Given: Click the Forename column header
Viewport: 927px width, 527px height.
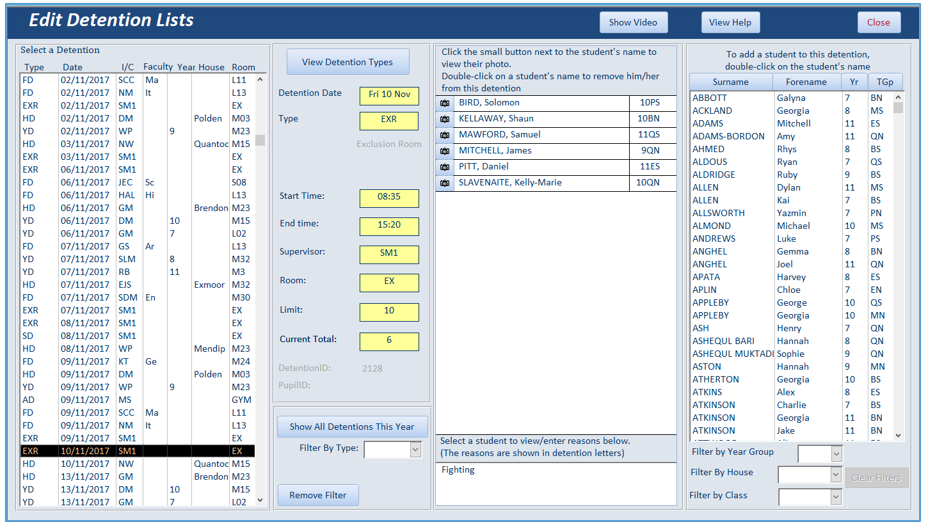Looking at the screenshot, I should pyautogui.click(x=806, y=82).
